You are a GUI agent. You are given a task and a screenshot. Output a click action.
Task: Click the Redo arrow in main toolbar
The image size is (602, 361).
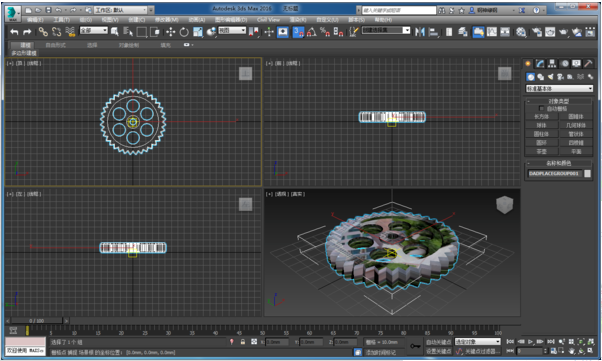pos(27,32)
